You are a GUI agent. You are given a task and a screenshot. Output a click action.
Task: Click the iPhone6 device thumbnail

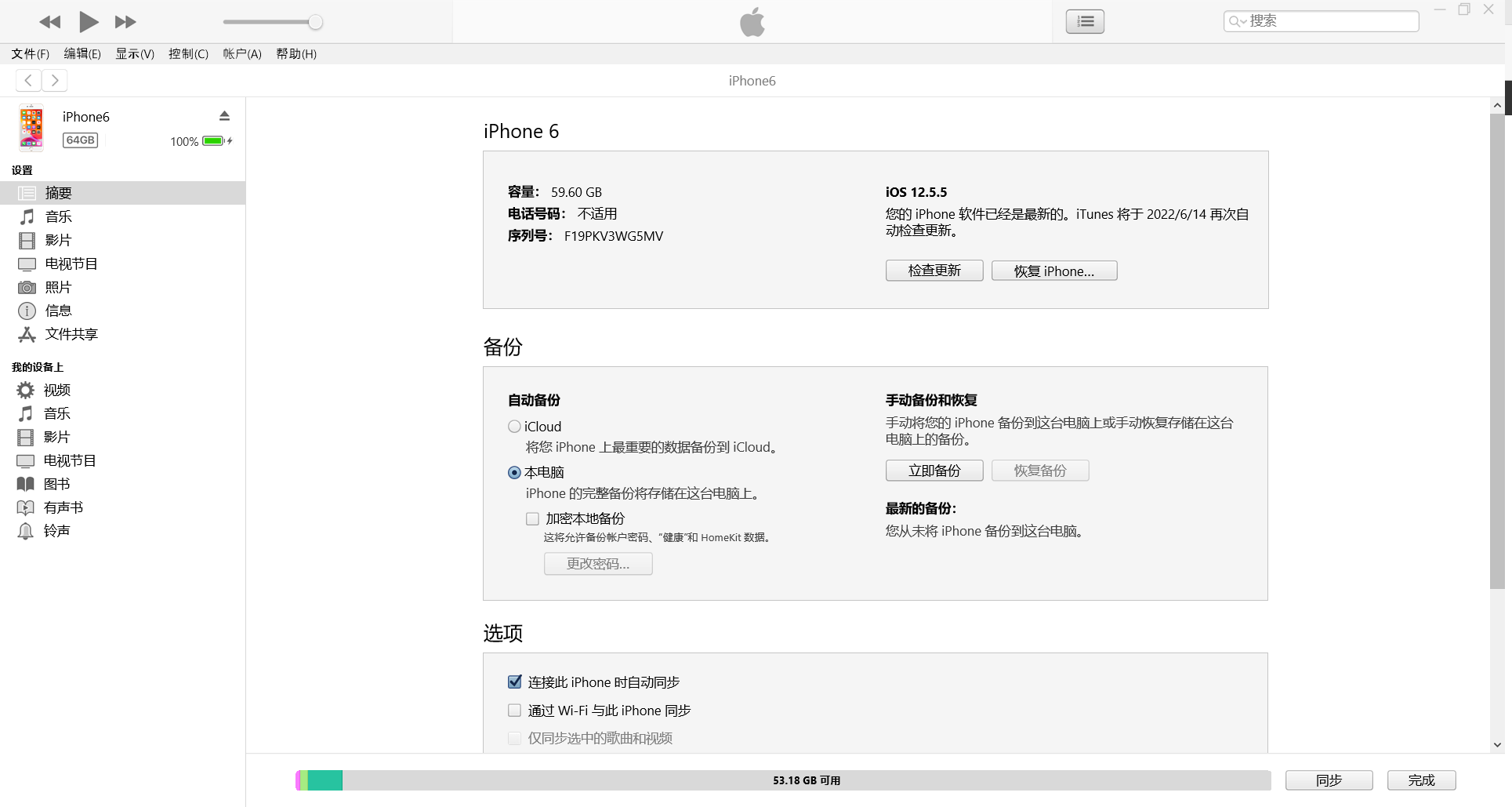click(x=31, y=128)
